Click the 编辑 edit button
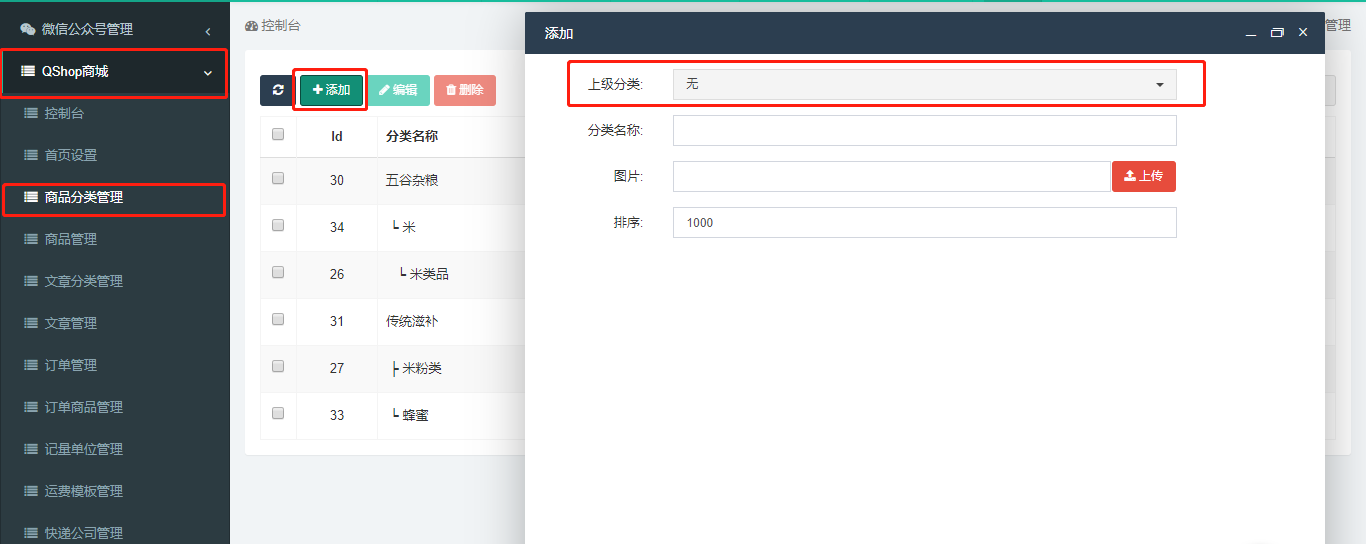 pos(398,90)
